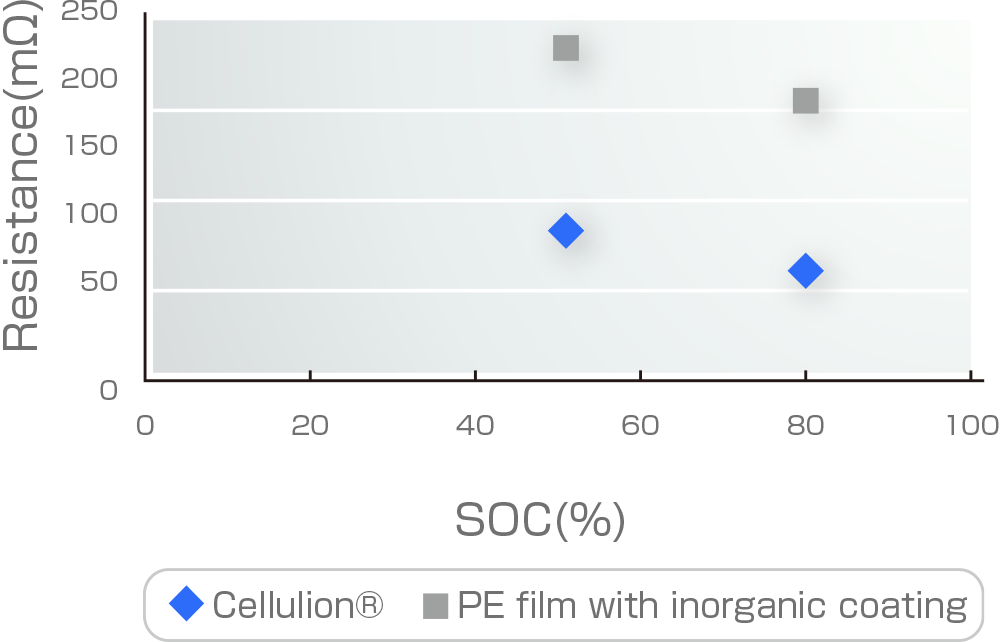Click the gray PE film square at 80% SOC
This screenshot has height=642, width=1000.
[805, 101]
